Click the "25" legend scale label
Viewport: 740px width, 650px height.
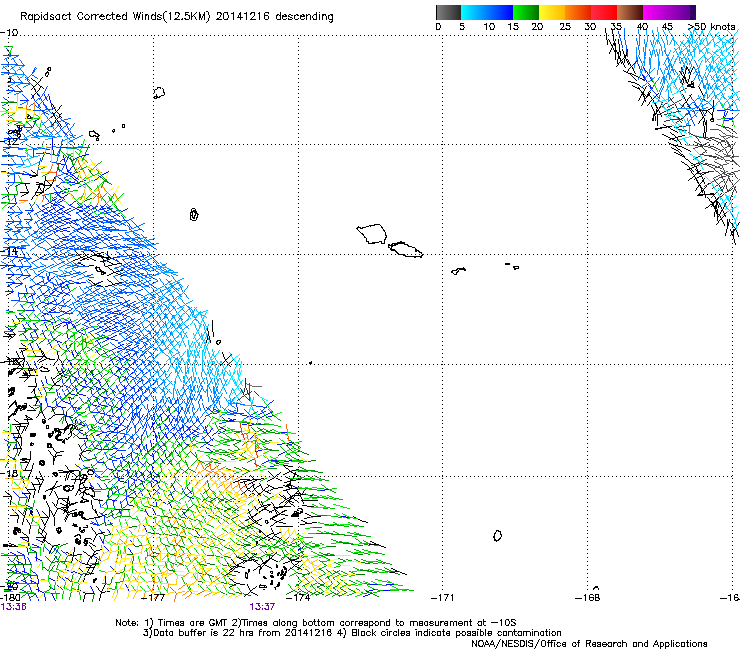click(x=565, y=26)
